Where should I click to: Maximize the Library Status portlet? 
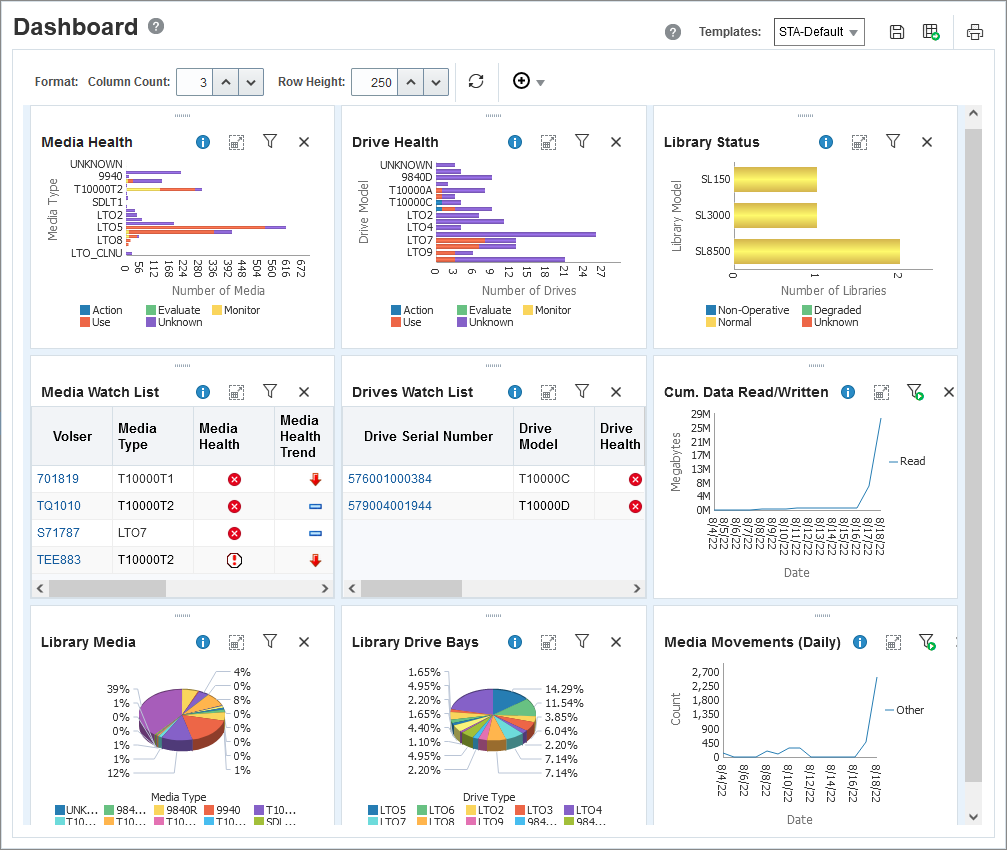click(x=859, y=142)
